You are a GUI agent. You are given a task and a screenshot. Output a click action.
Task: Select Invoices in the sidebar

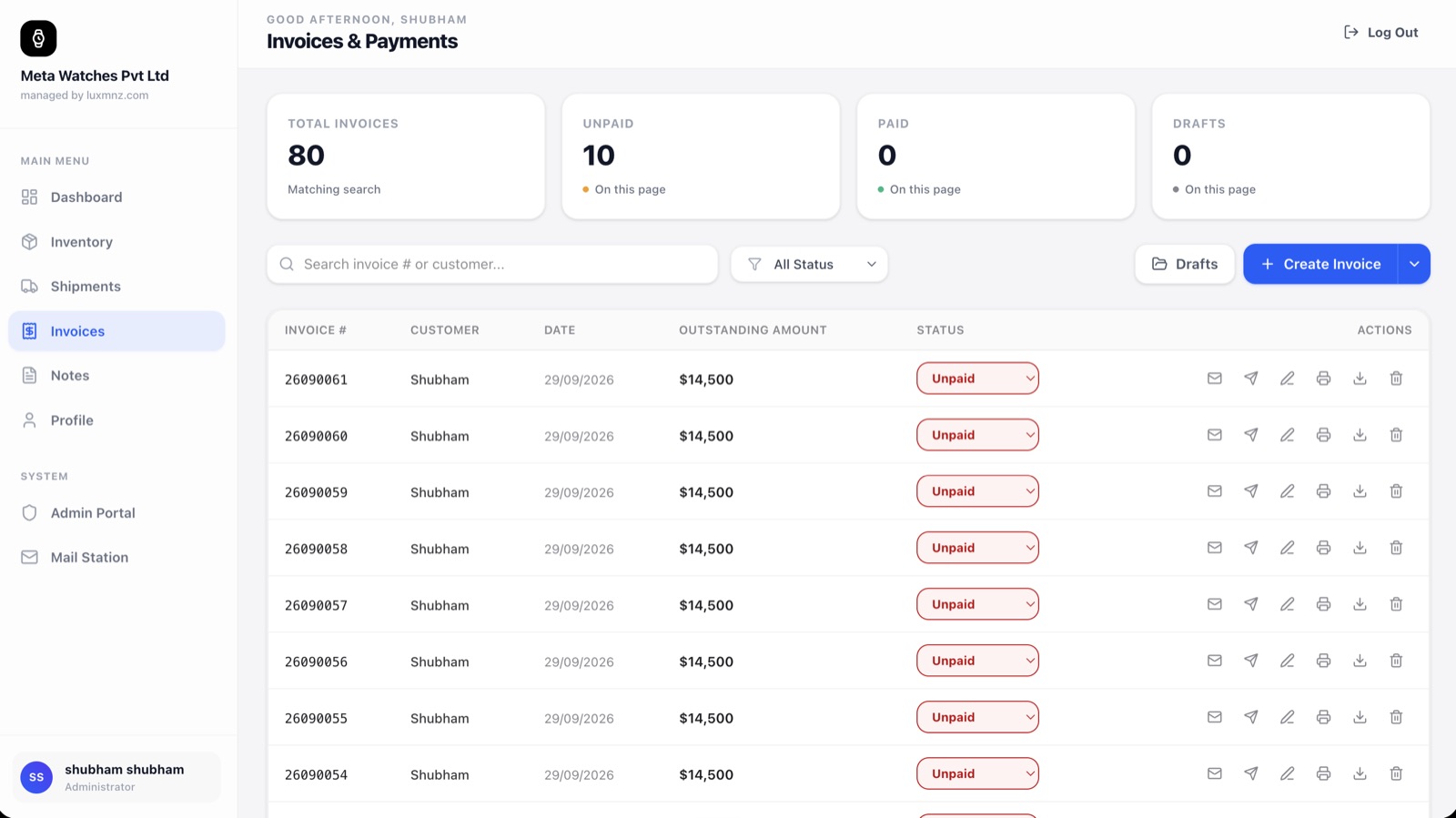tap(116, 331)
